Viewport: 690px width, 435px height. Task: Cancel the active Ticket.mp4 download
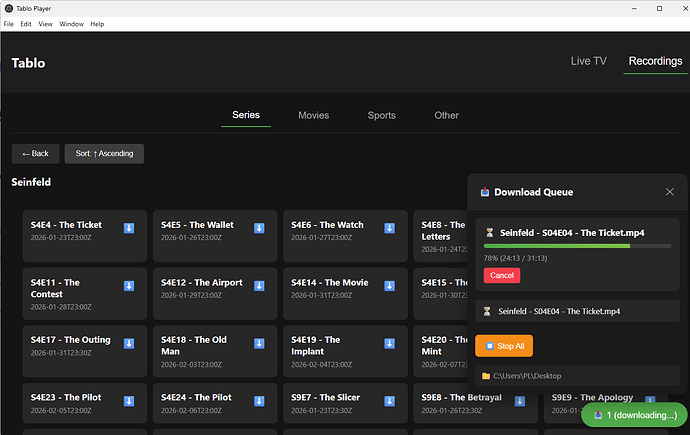coord(502,275)
